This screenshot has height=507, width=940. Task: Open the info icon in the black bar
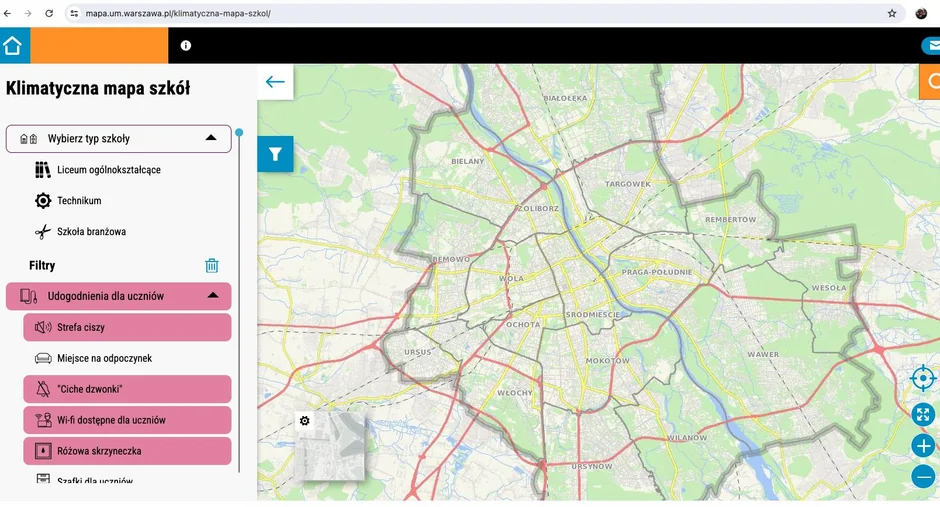click(185, 45)
